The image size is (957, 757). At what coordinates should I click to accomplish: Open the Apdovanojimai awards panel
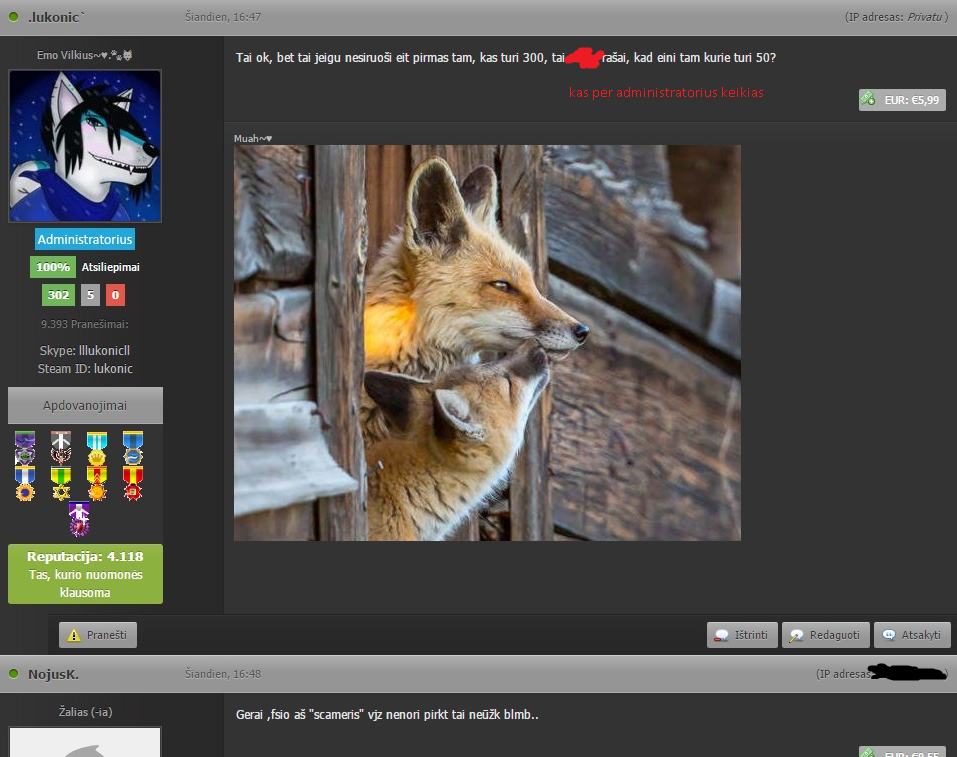pos(85,405)
